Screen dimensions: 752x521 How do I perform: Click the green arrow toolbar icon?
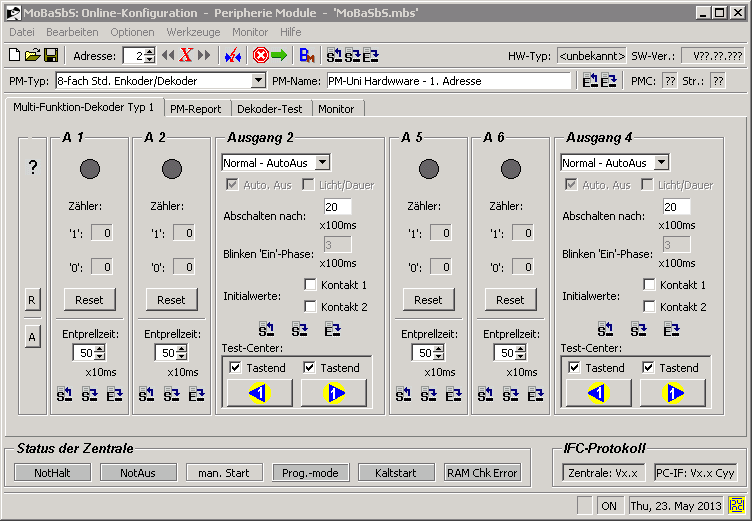279,55
